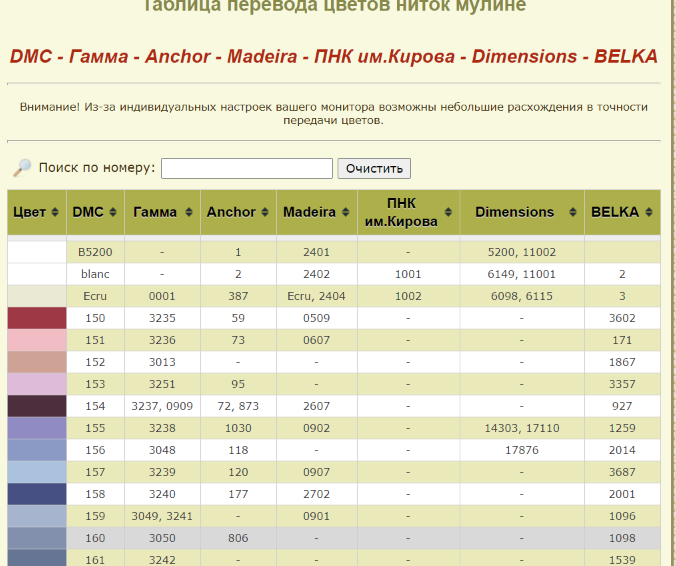Click Гамма cell '3237, 0909'

162,406
